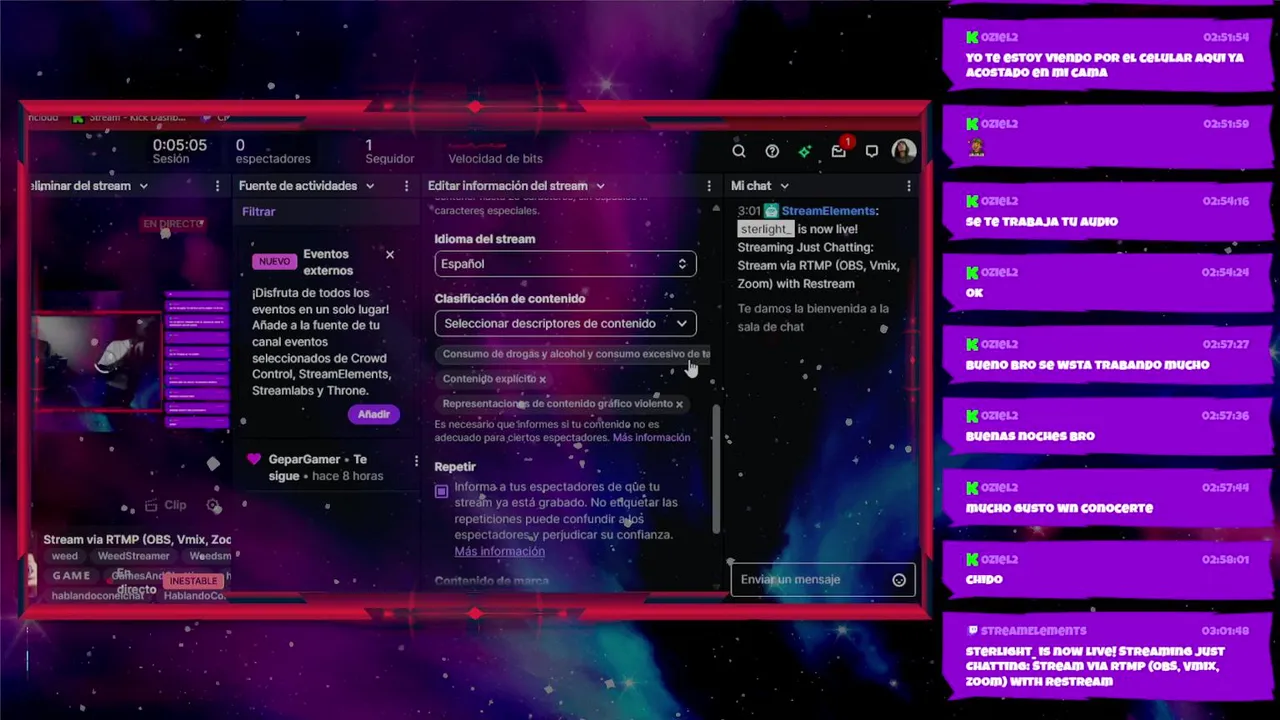The height and width of the screenshot is (720, 1280).
Task: Click the 0 espectadores stat
Action: click(273, 151)
